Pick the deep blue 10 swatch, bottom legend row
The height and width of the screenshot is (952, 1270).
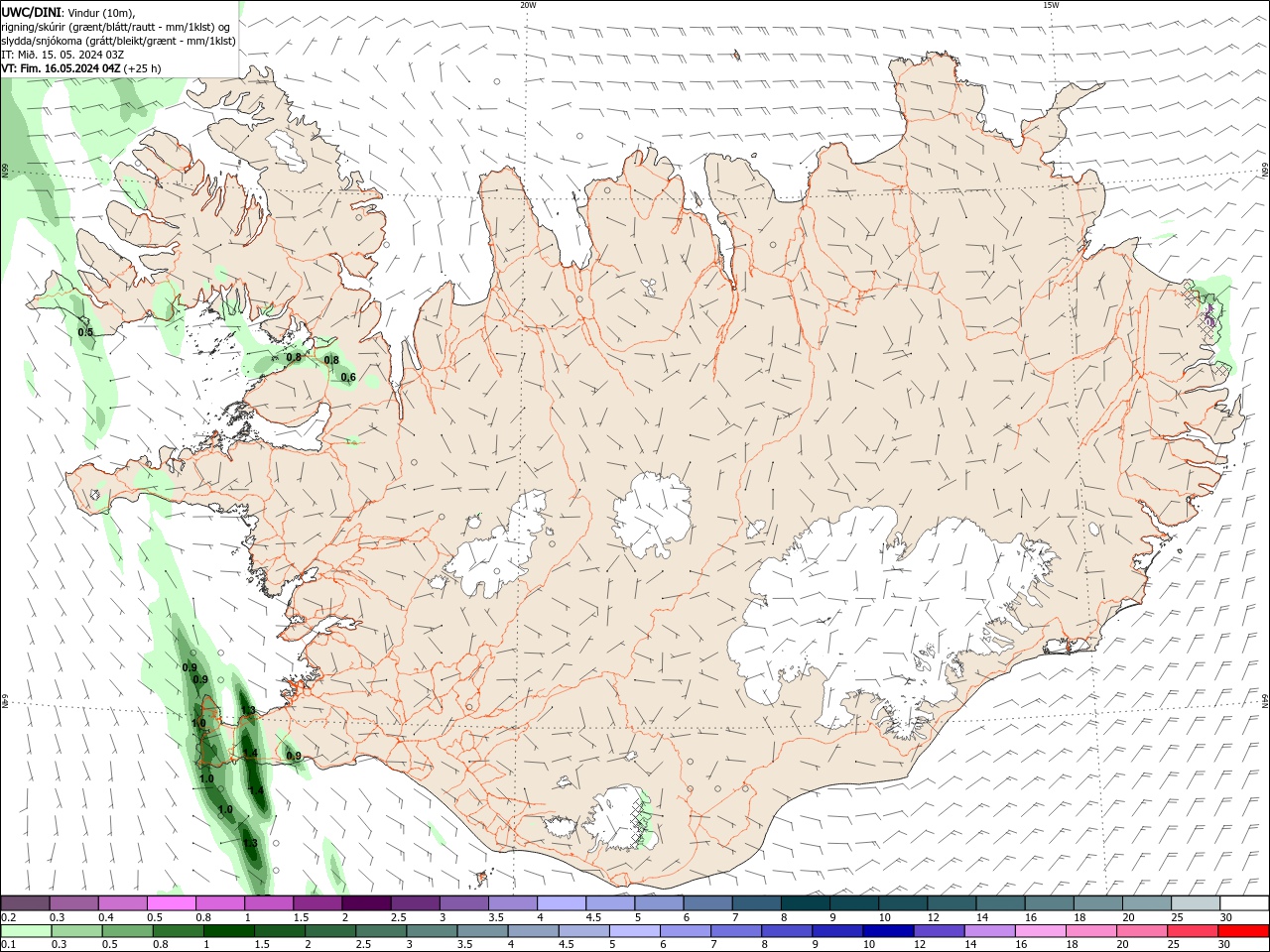coord(888,931)
